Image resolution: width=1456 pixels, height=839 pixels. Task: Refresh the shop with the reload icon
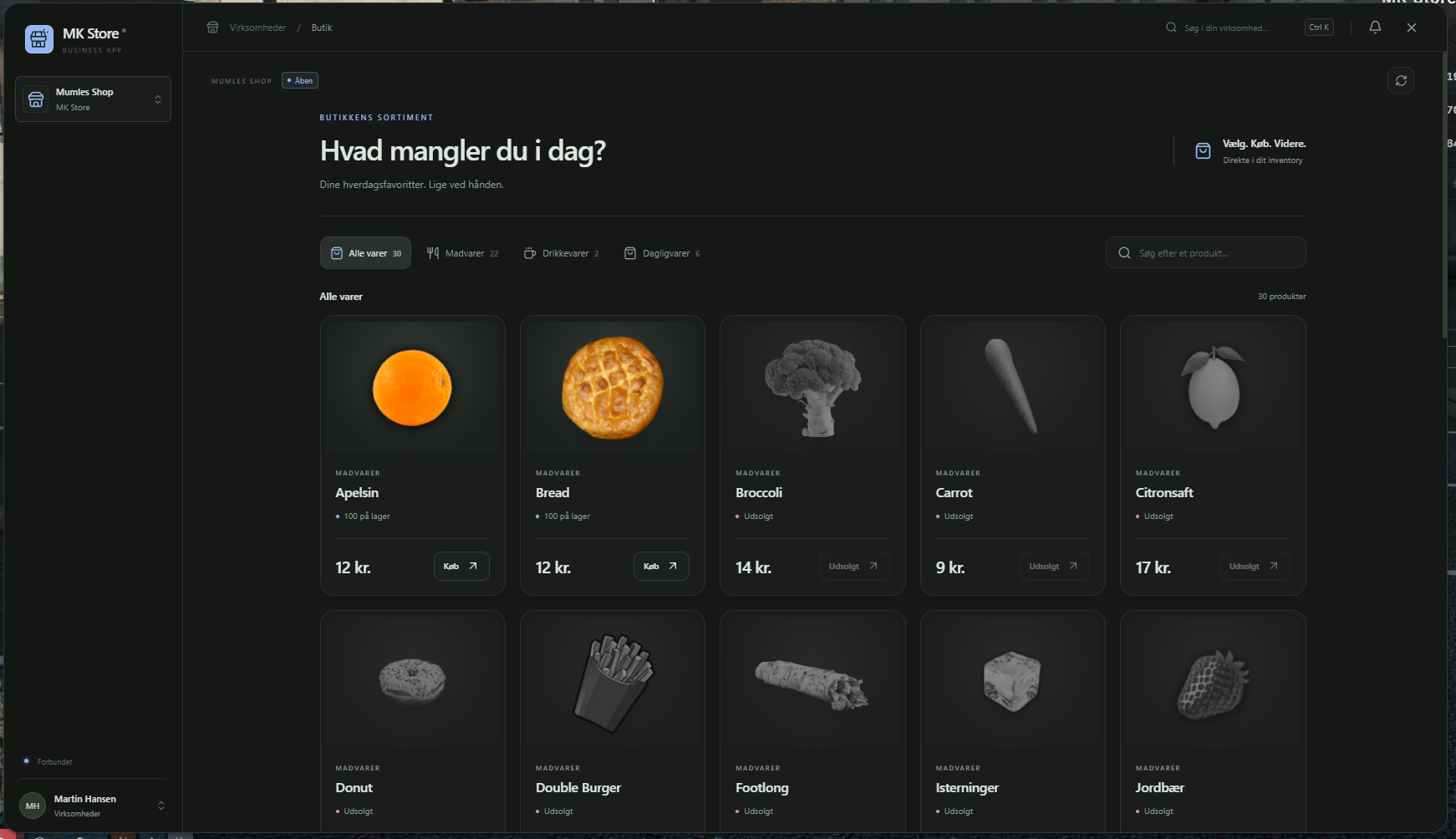click(x=1401, y=80)
